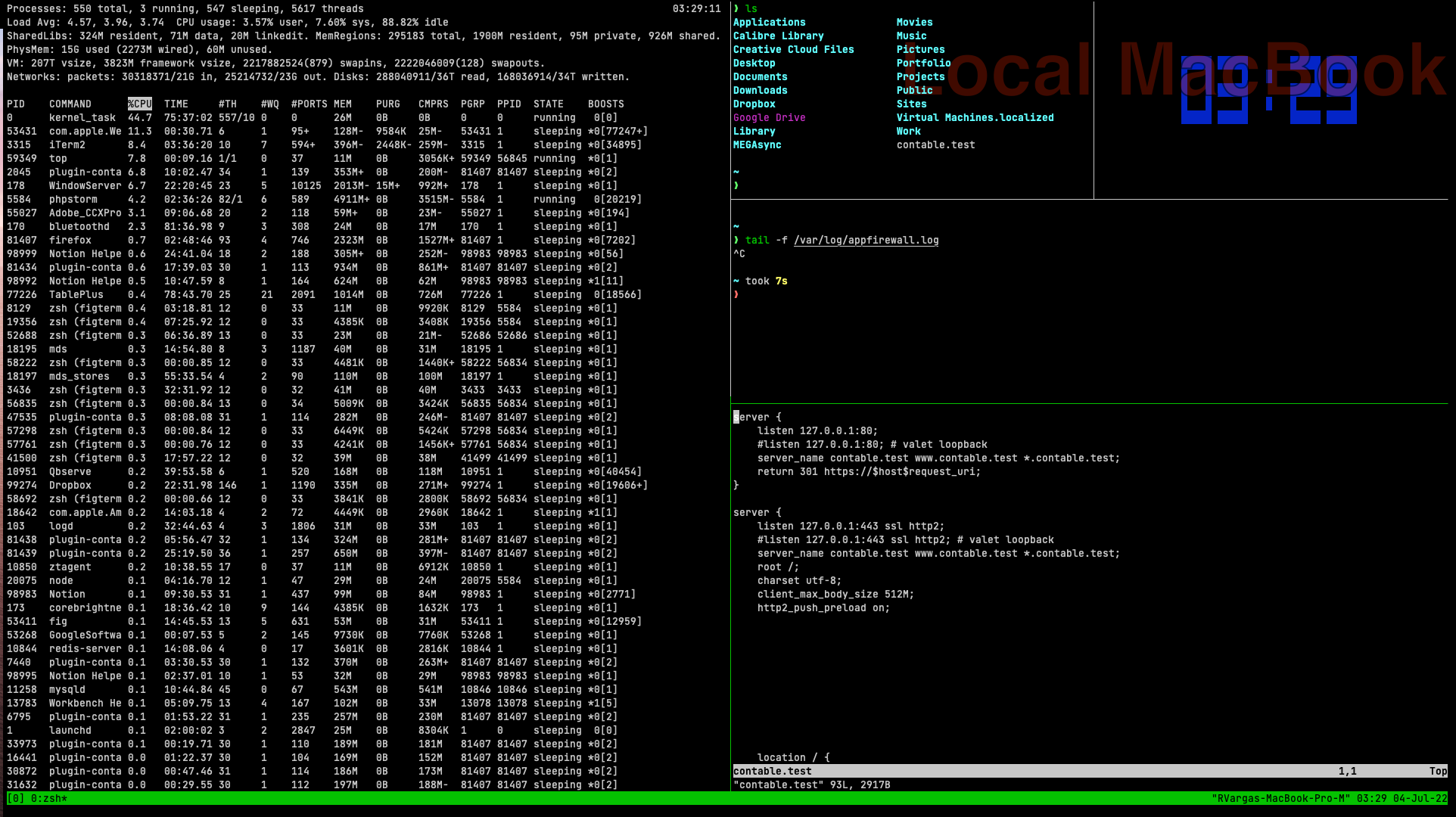
Task: Click Downloads in the ls output
Action: pyautogui.click(x=761, y=90)
